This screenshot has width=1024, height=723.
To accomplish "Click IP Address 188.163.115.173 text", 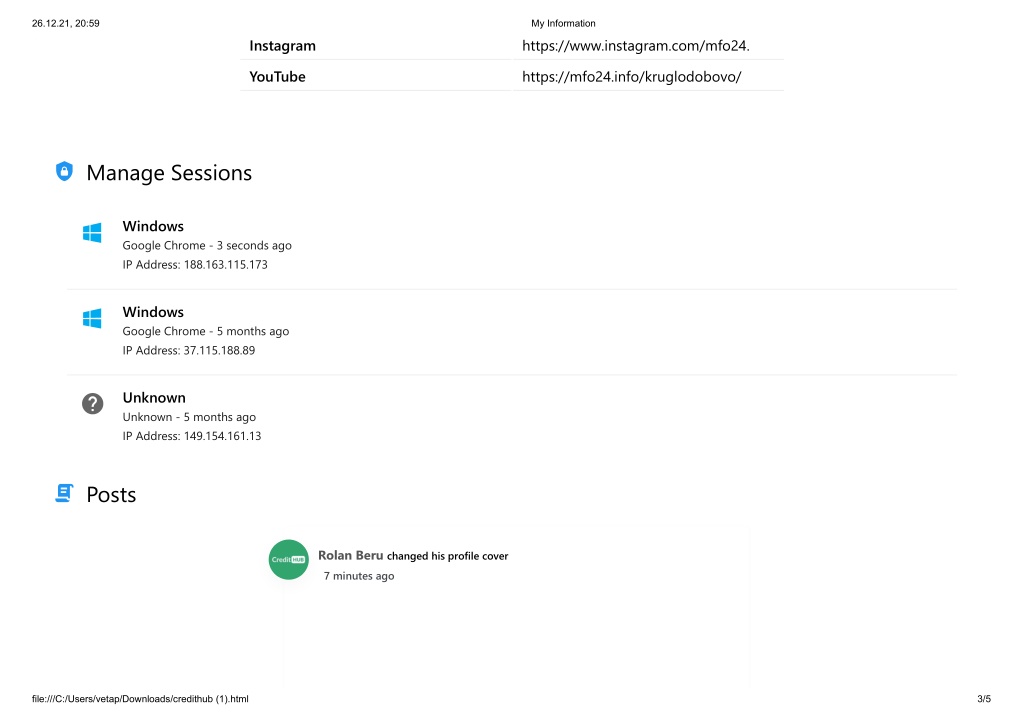I will (195, 265).
